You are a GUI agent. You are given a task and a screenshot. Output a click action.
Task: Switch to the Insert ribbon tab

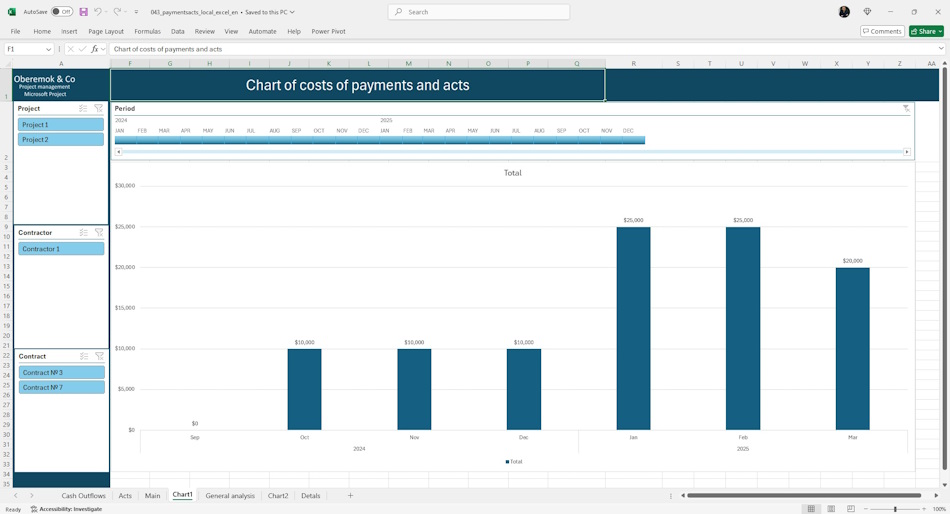click(69, 31)
